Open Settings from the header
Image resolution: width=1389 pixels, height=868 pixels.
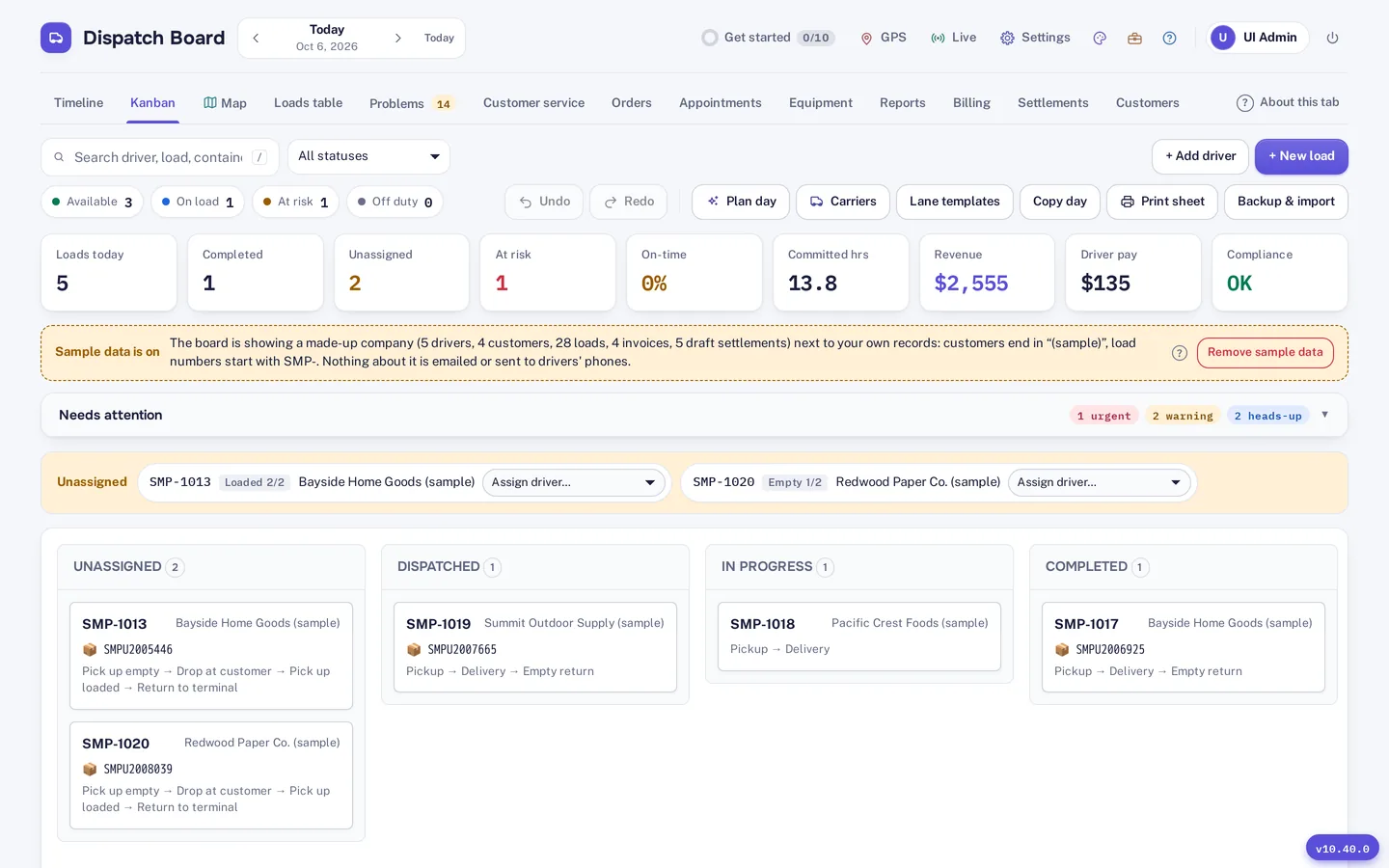pos(1035,38)
